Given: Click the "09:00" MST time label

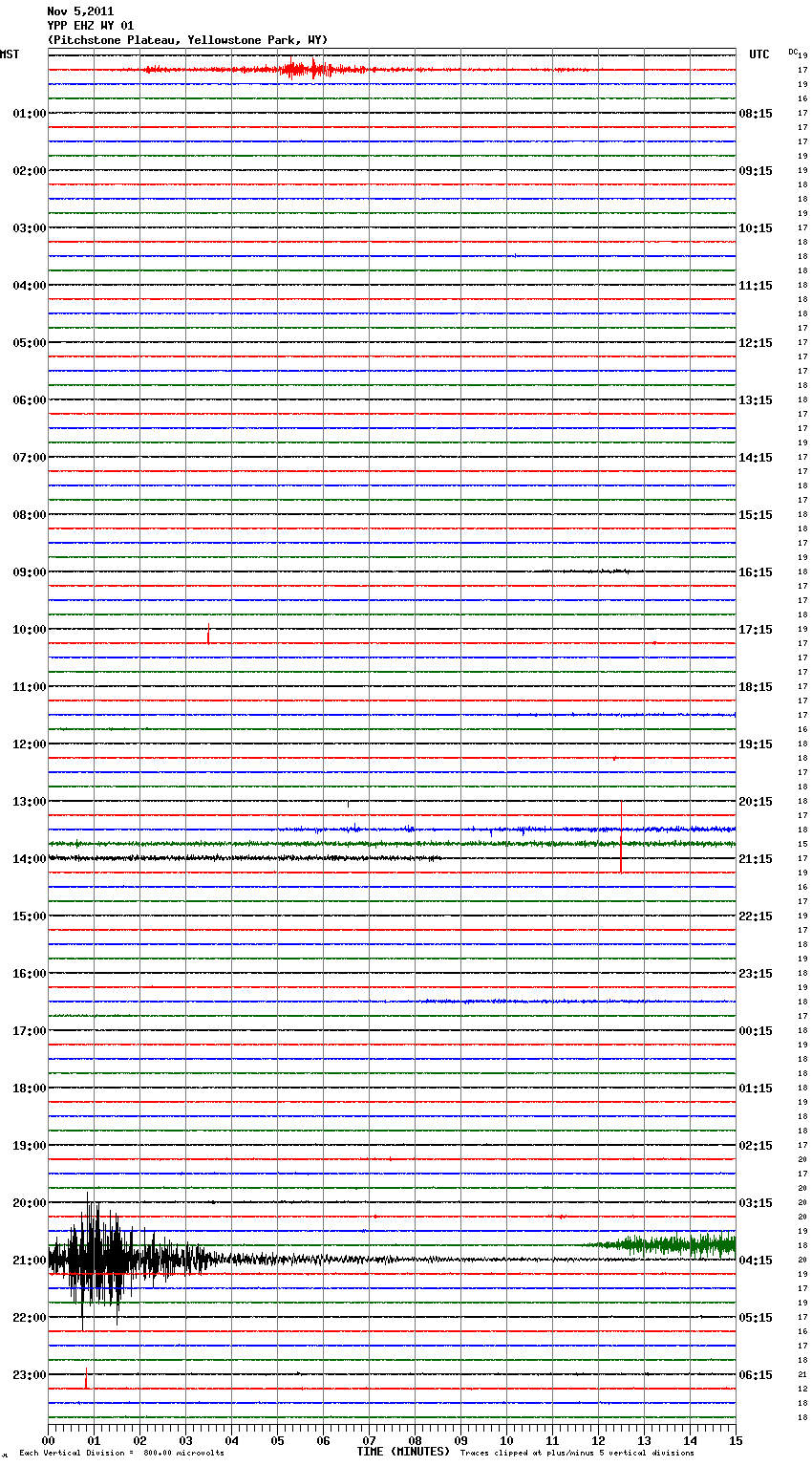Looking at the screenshot, I should (30, 572).
